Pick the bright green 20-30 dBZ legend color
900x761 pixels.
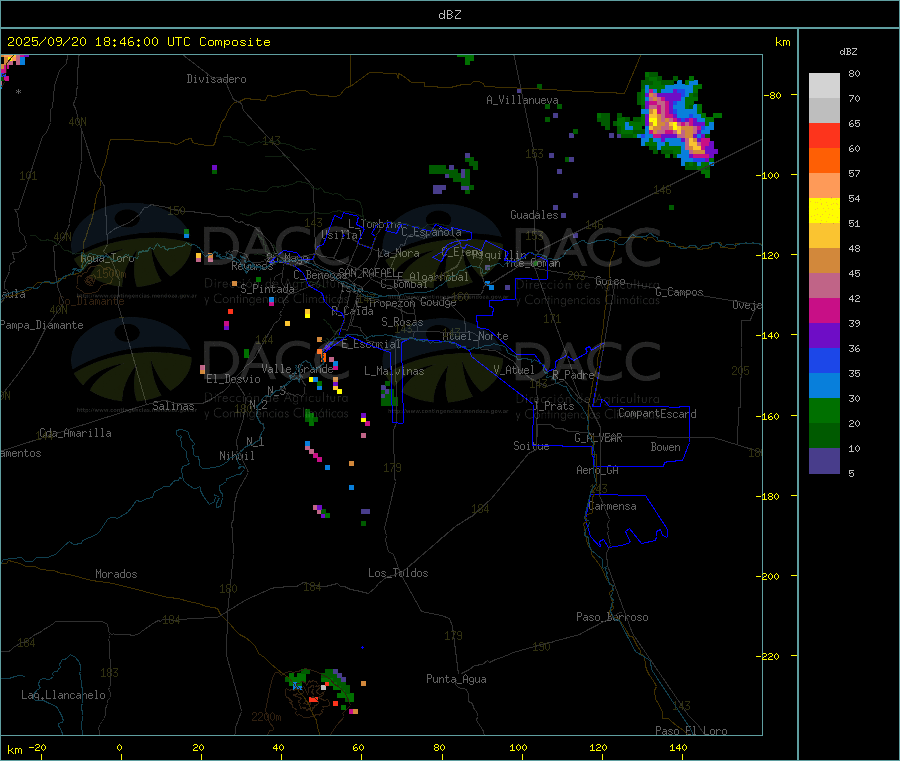click(824, 410)
